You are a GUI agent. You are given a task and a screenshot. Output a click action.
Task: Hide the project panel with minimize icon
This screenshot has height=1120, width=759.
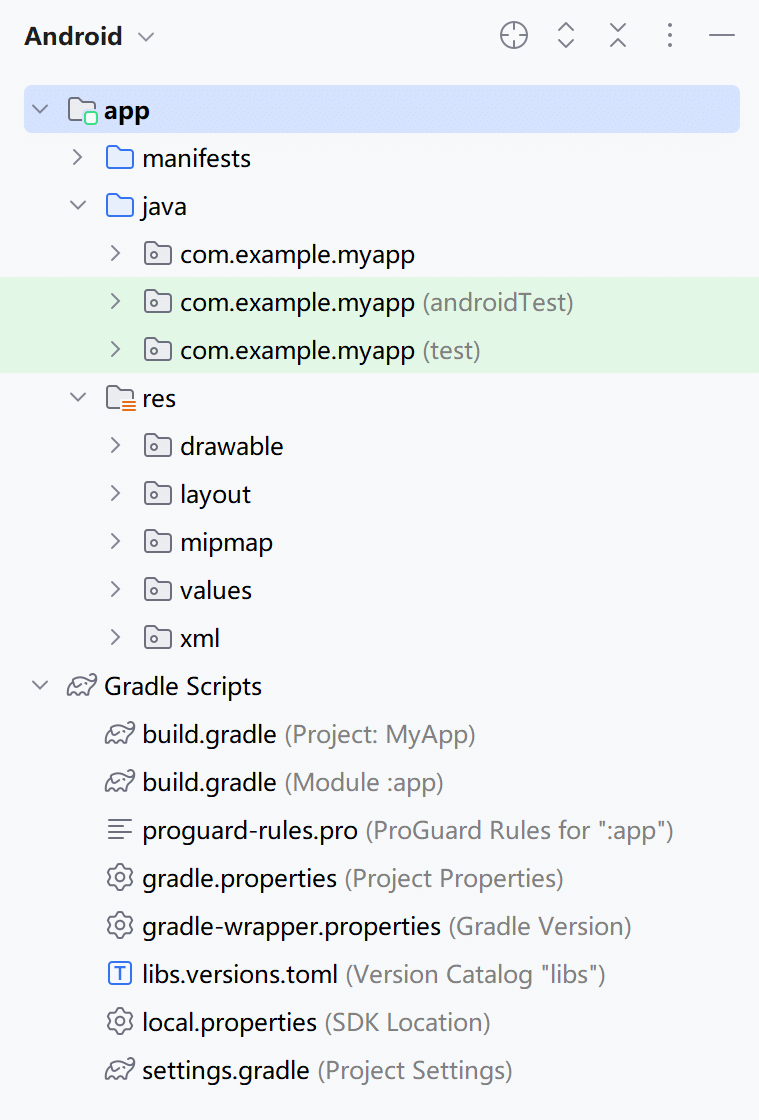[722, 37]
